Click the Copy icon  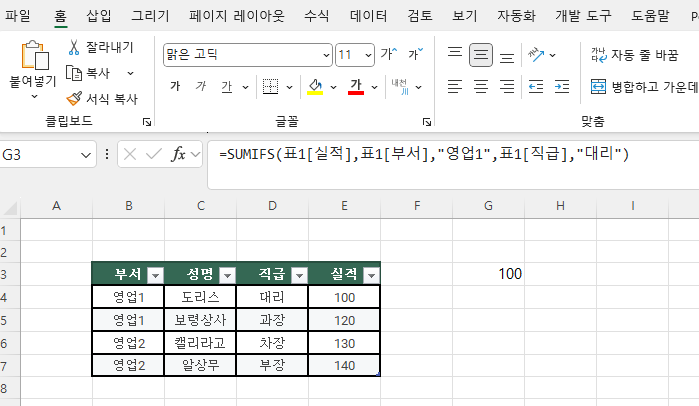(74, 73)
